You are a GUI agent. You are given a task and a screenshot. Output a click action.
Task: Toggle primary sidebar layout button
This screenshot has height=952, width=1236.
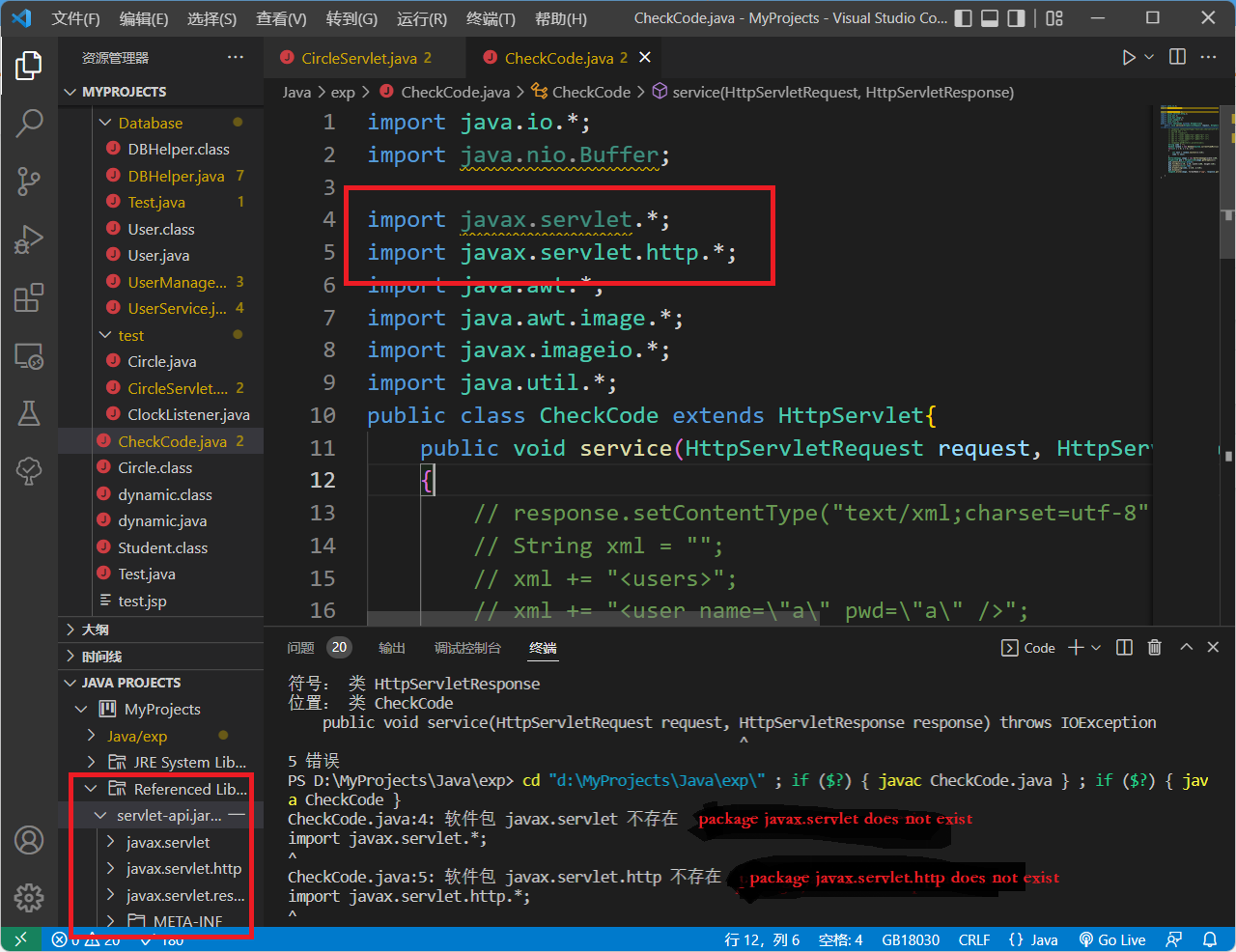pyautogui.click(x=963, y=18)
